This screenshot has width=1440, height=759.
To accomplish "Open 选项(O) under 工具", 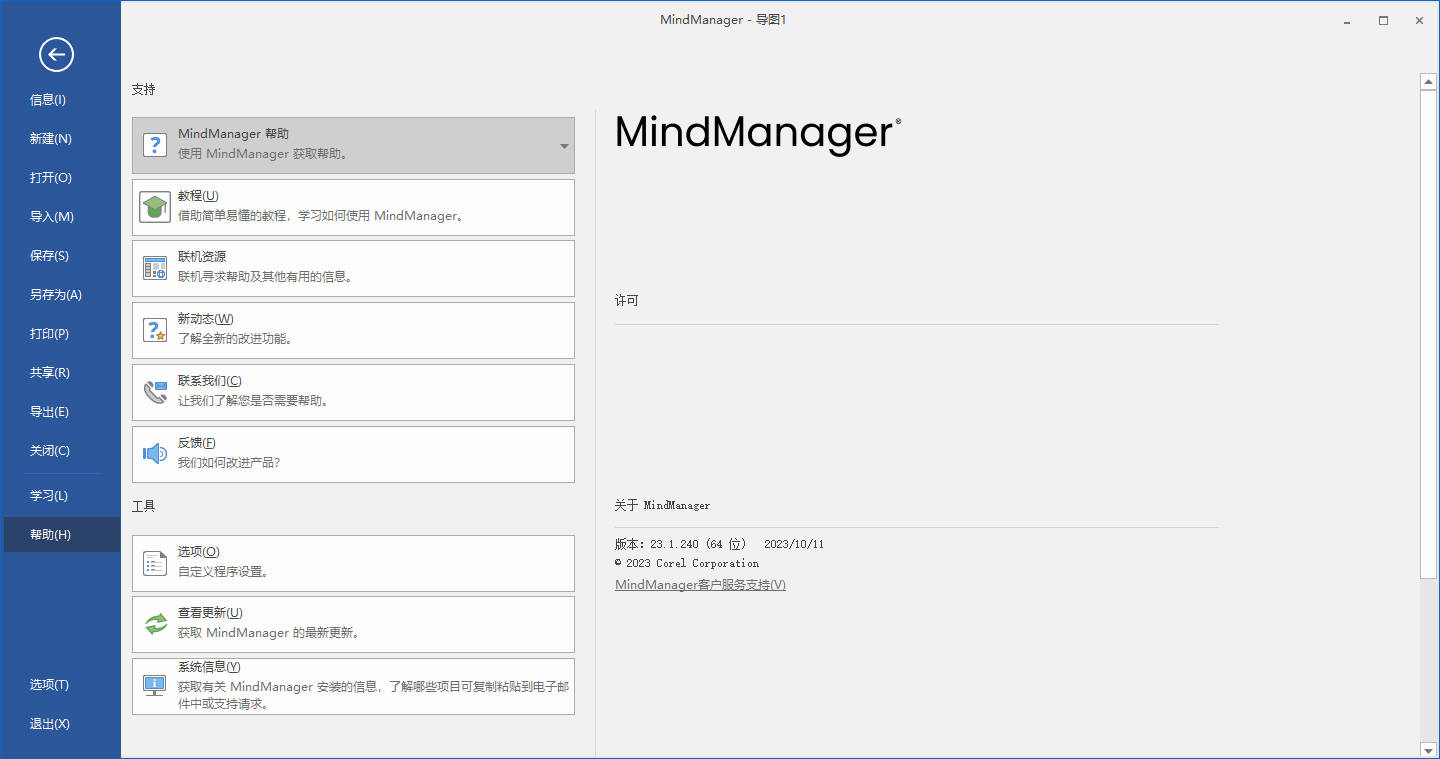I will pos(353,563).
